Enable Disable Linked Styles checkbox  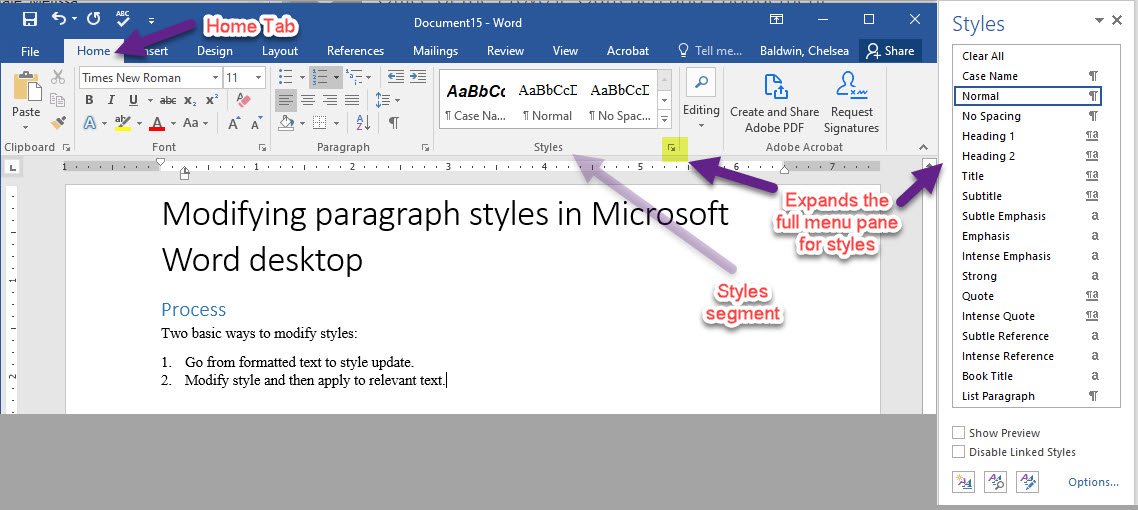point(958,452)
